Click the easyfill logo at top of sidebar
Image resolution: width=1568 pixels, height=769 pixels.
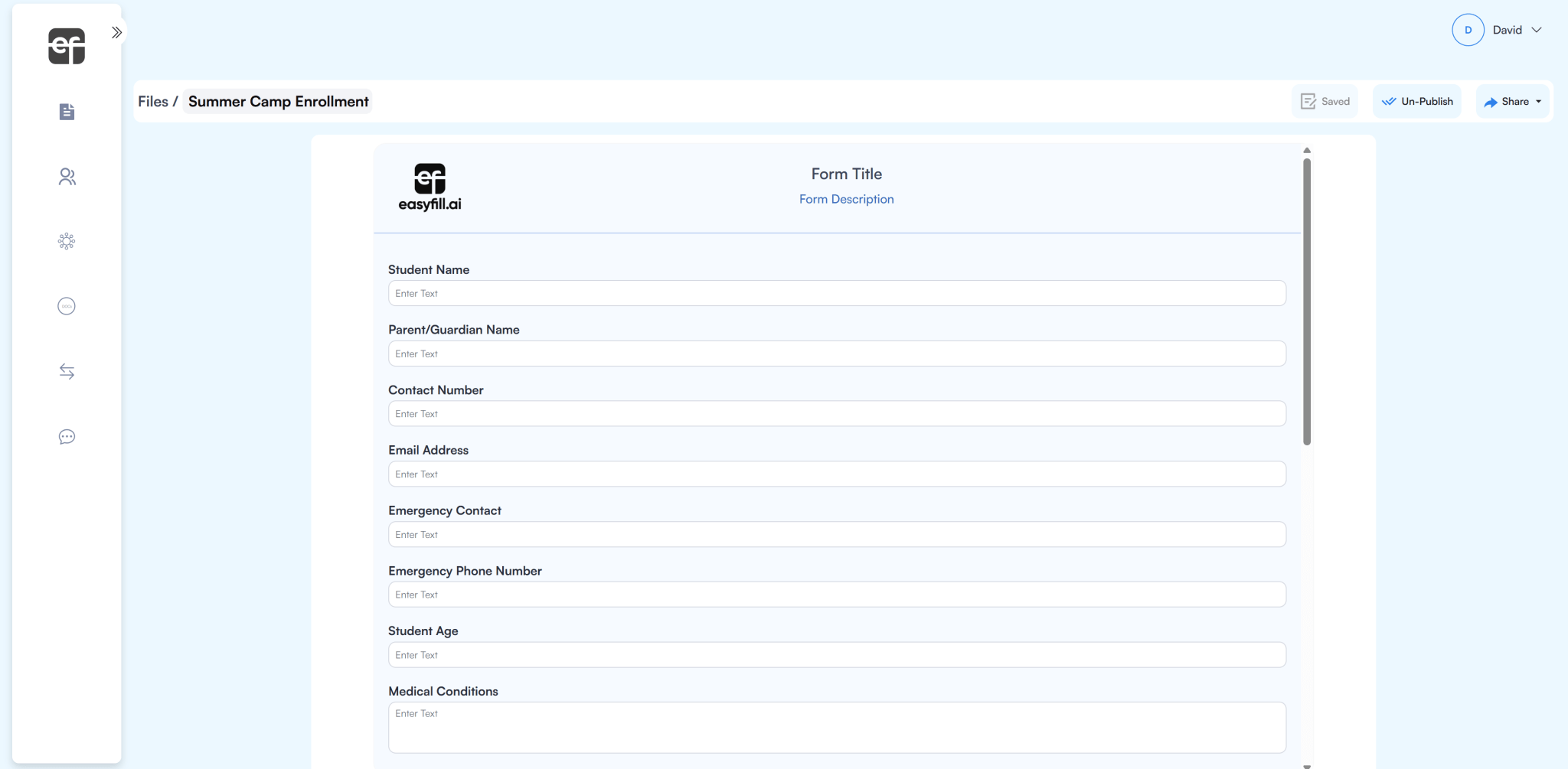(x=67, y=46)
